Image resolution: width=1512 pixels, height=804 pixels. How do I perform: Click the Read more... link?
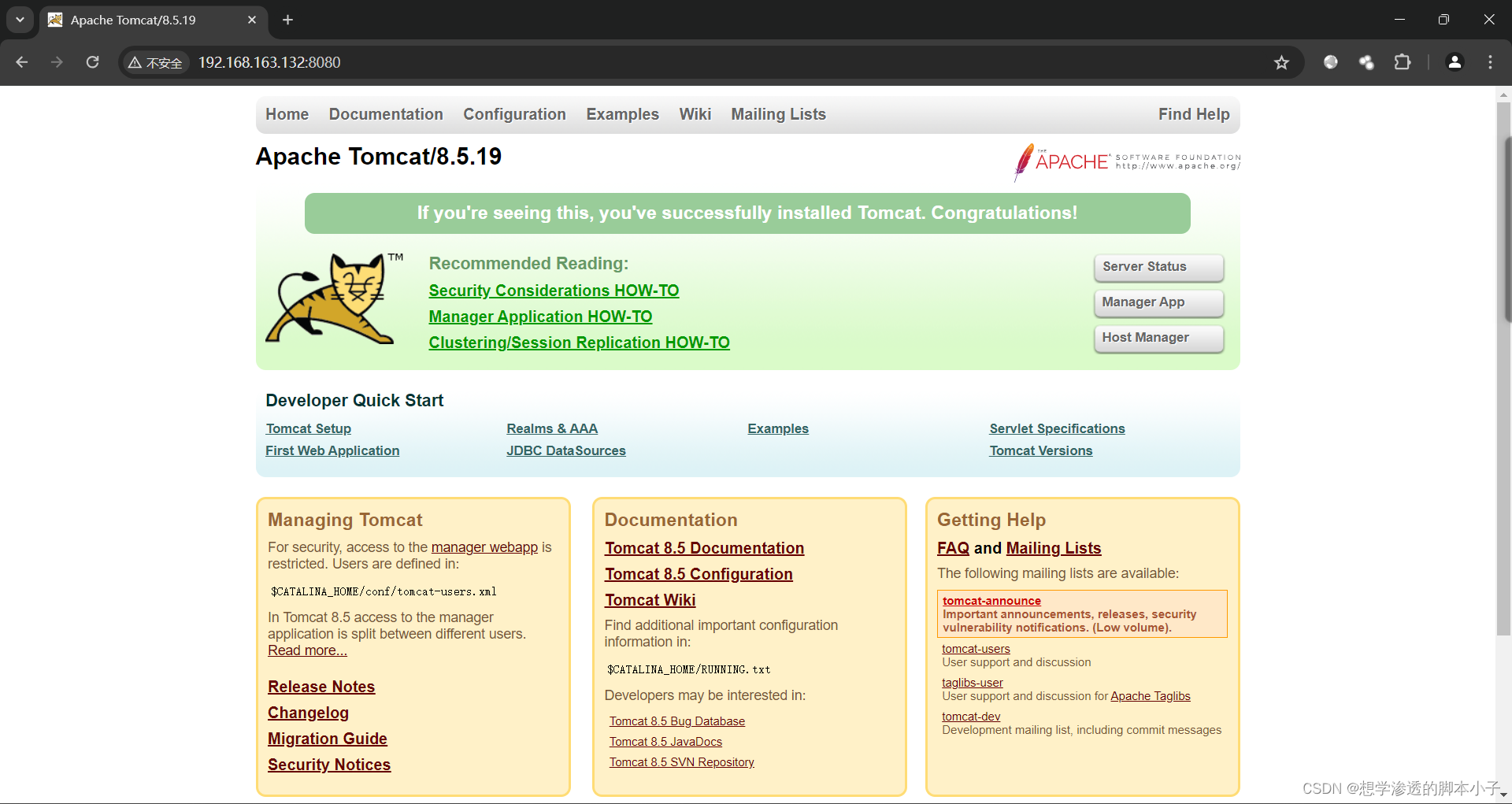point(307,650)
